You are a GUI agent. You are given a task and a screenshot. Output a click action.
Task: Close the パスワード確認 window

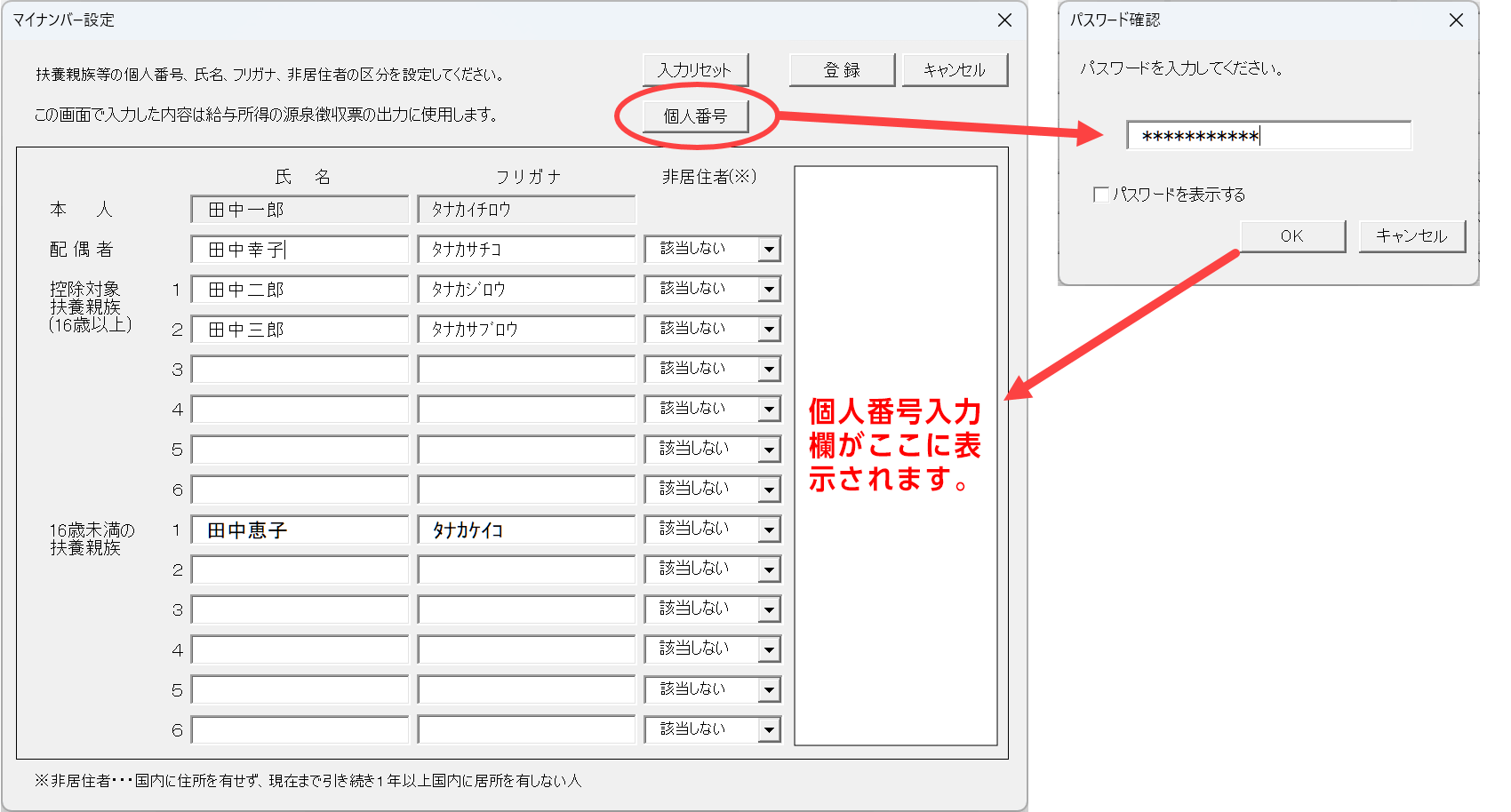(x=1456, y=20)
